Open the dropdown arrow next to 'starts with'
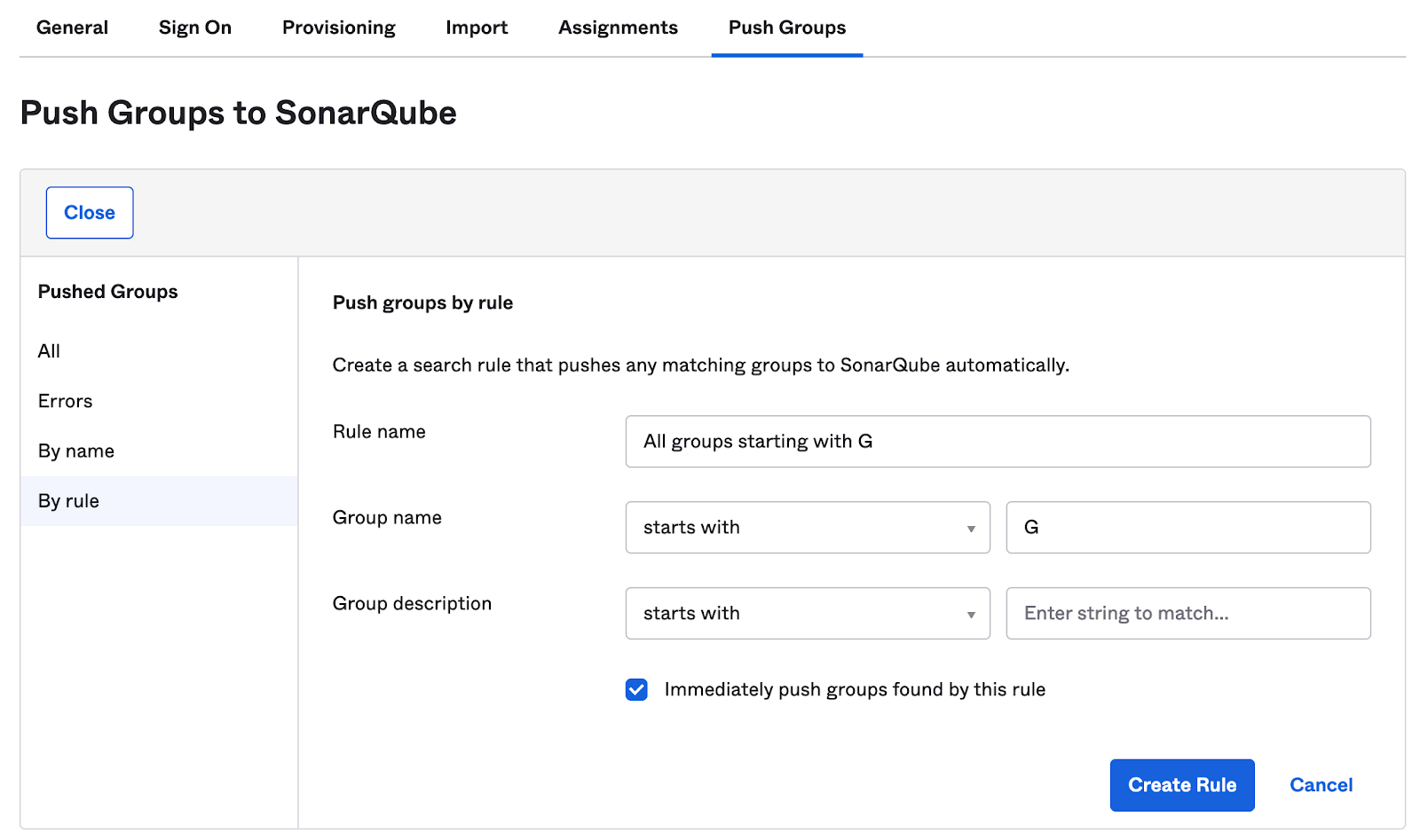This screenshot has height=840, width=1420. click(x=970, y=527)
